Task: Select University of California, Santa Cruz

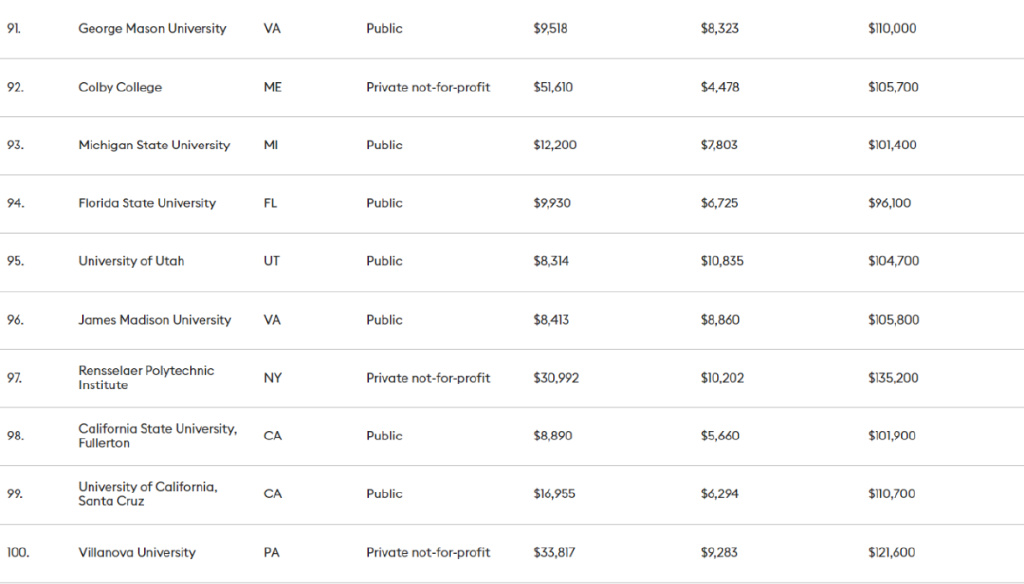Action: coord(147,493)
